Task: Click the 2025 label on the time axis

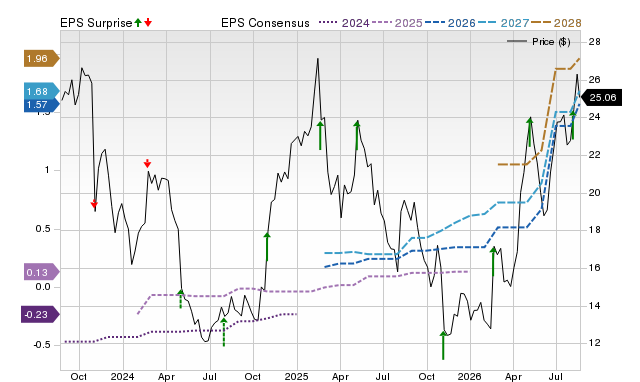Action: pos(296,376)
